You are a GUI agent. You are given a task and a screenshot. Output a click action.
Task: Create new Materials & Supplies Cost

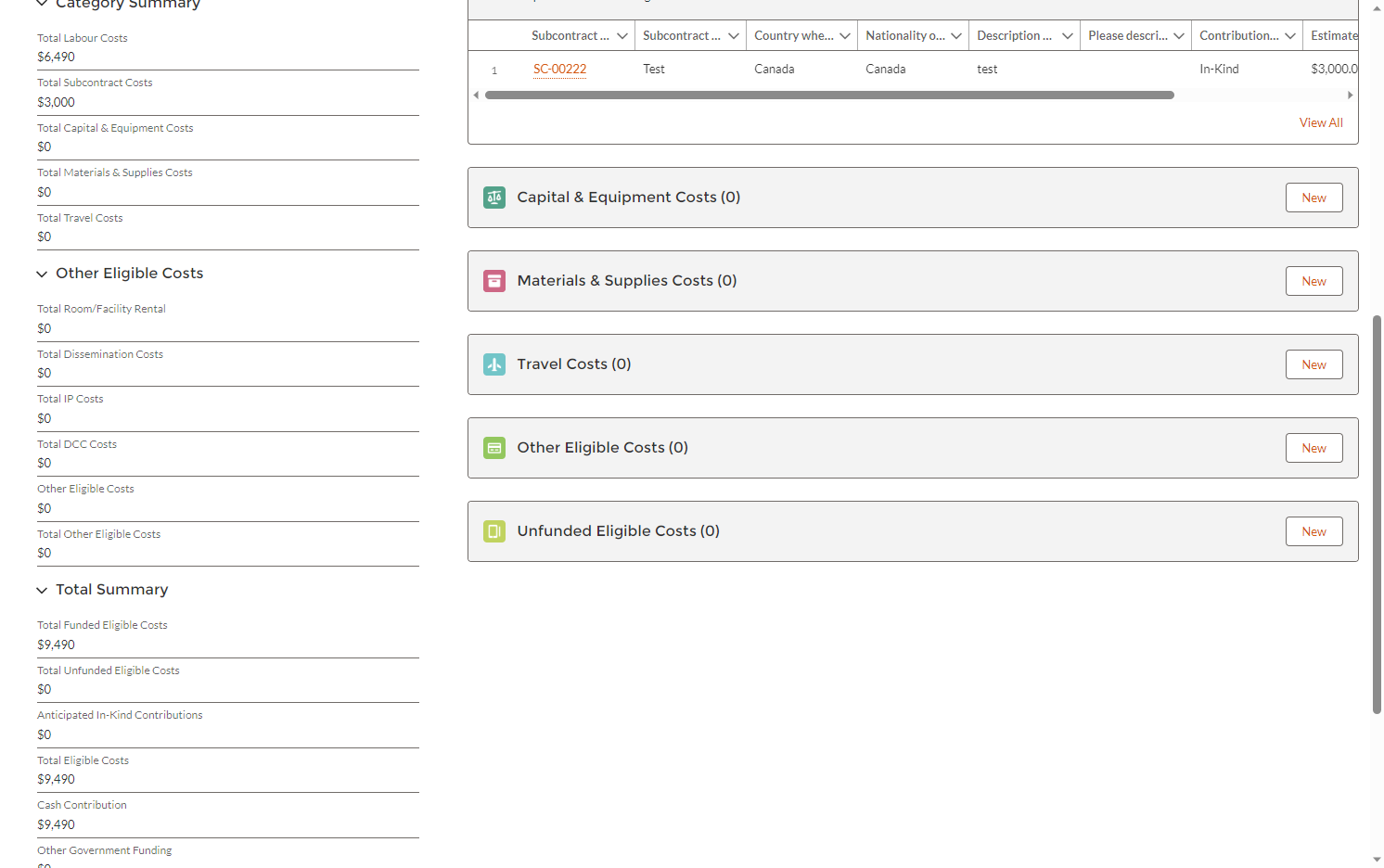pos(1314,281)
